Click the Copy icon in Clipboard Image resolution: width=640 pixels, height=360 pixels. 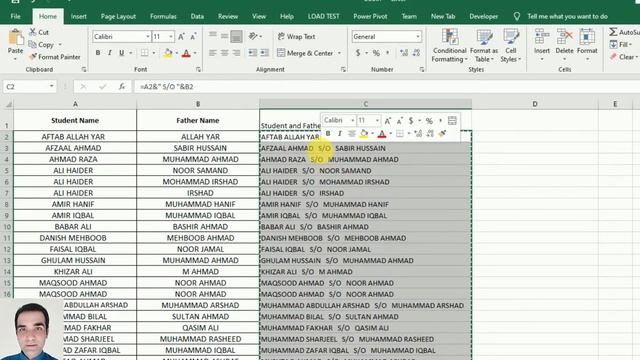pos(33,44)
